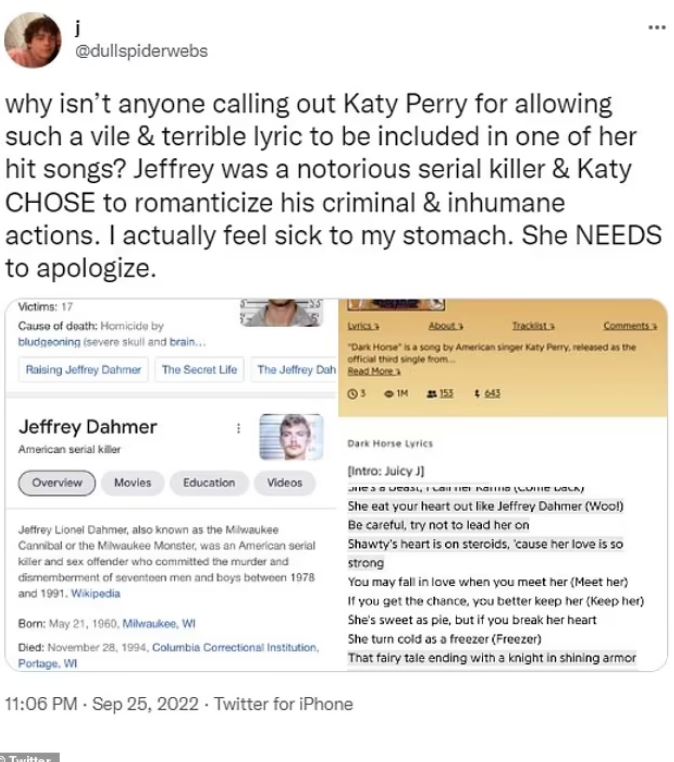Select the Overview tab
Image resolution: width=674 pixels, height=762 pixels.
point(57,483)
